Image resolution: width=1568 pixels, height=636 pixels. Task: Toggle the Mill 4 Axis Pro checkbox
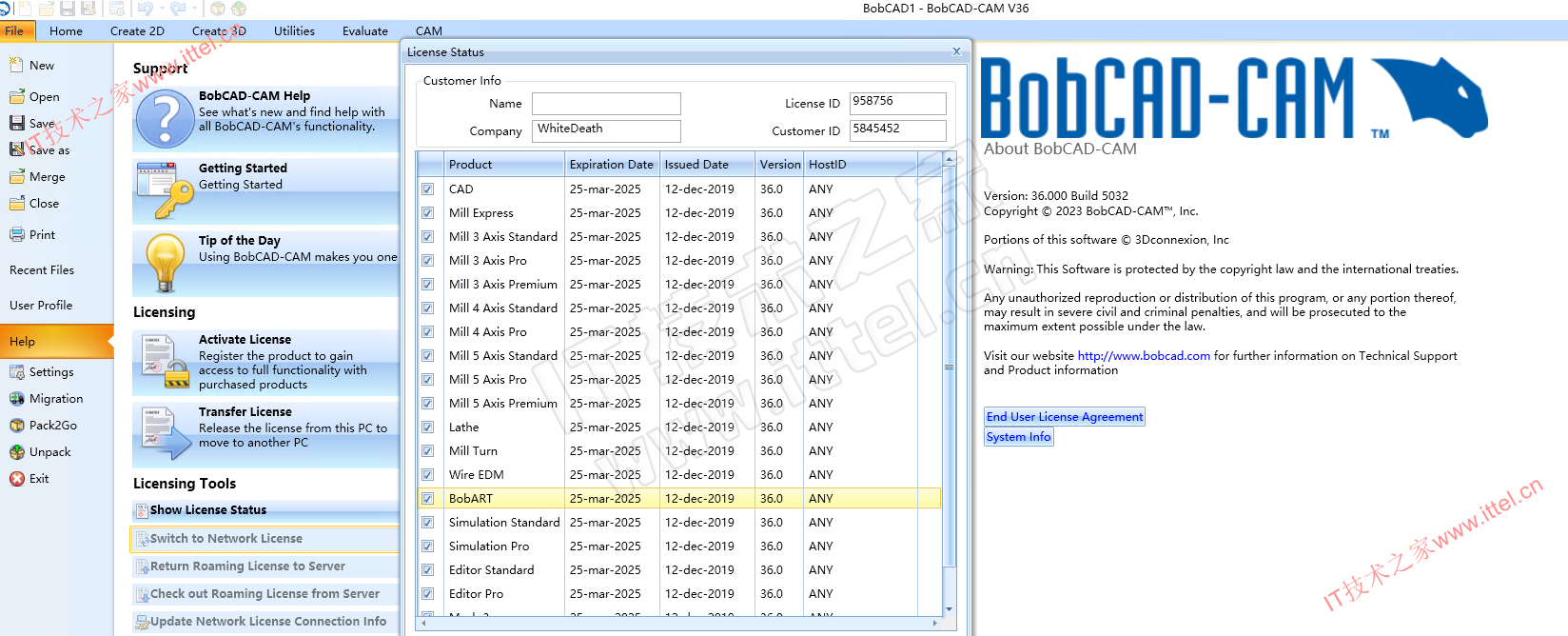pyautogui.click(x=428, y=332)
